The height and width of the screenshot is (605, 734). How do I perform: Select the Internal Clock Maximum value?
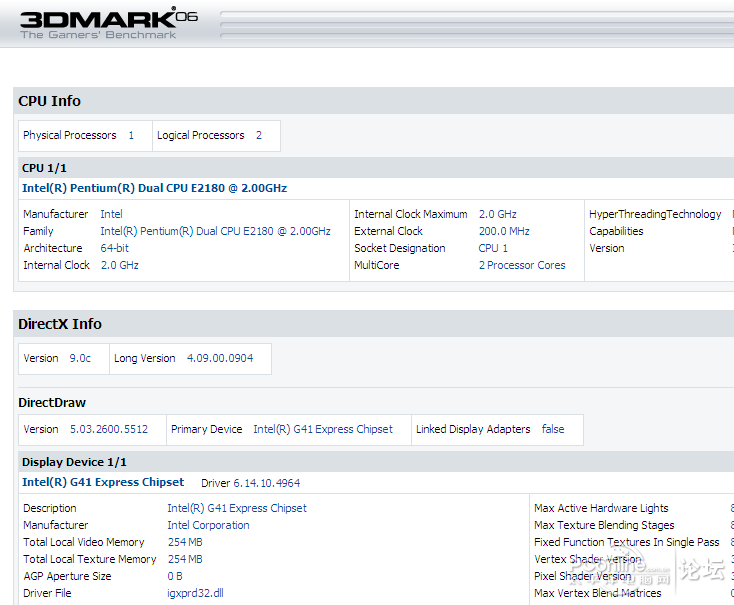[498, 214]
